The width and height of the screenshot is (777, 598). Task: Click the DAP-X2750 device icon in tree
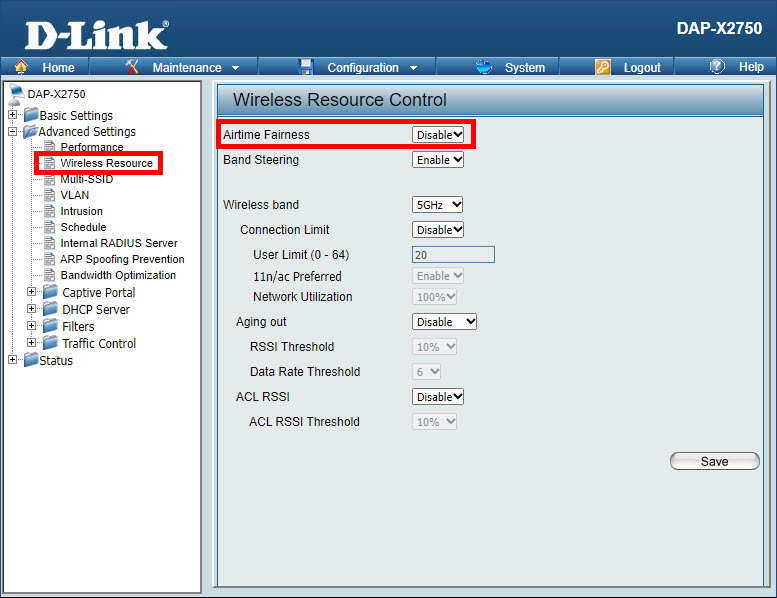coord(16,94)
